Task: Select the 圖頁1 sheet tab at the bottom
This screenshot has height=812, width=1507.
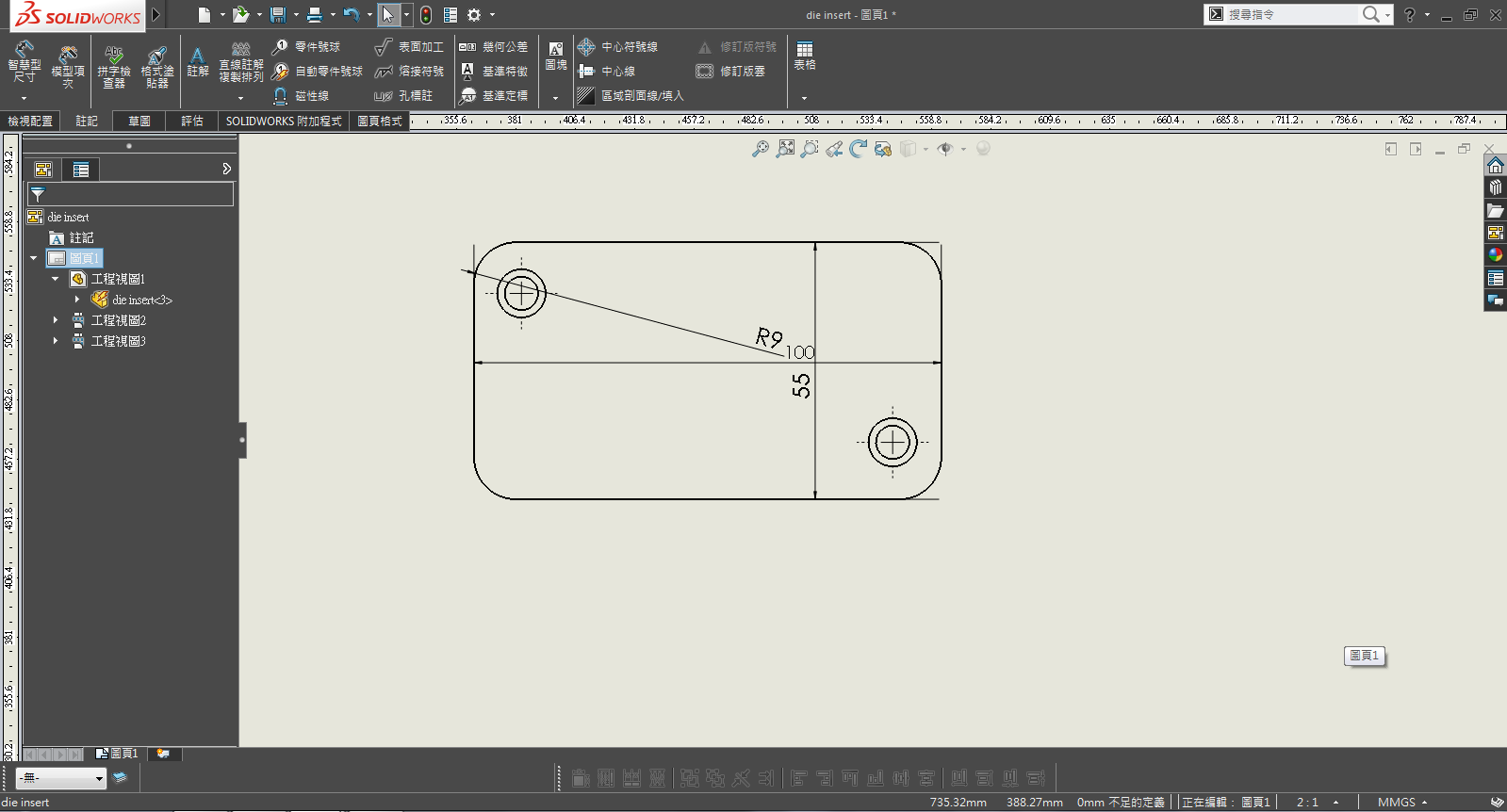Action: click(x=117, y=754)
